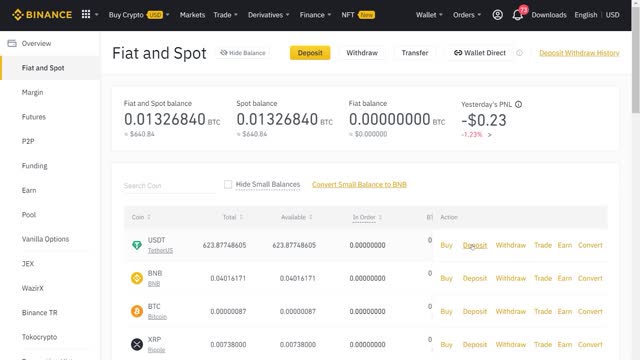Open the apps grid menu icon

click(x=86, y=15)
